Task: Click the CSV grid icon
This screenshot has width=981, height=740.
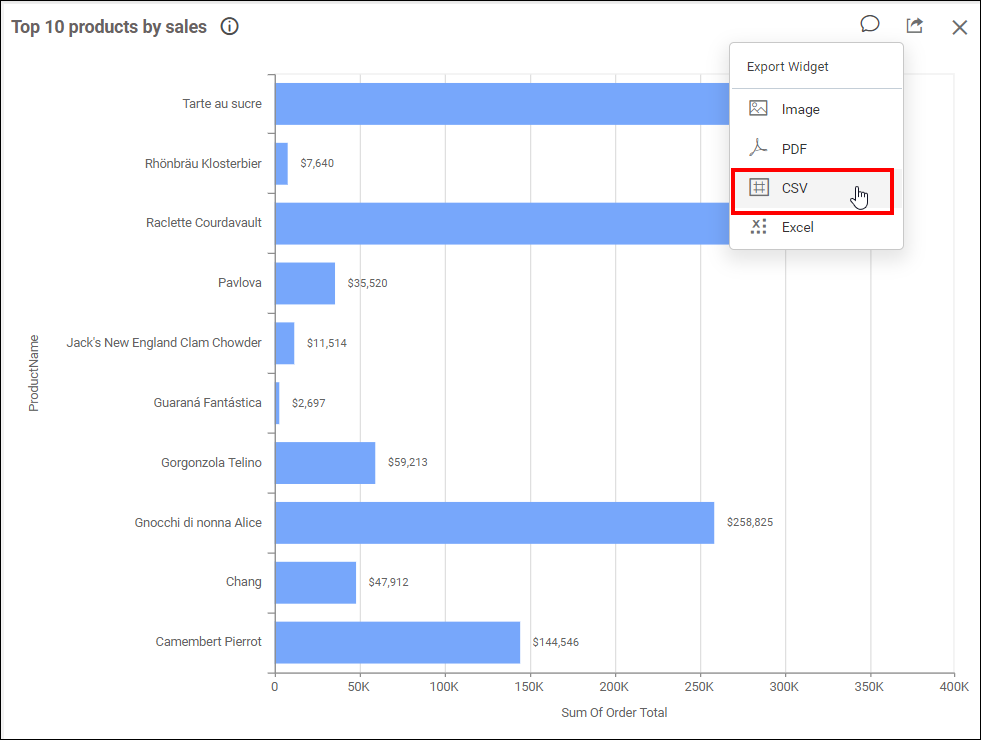Action: click(x=759, y=188)
